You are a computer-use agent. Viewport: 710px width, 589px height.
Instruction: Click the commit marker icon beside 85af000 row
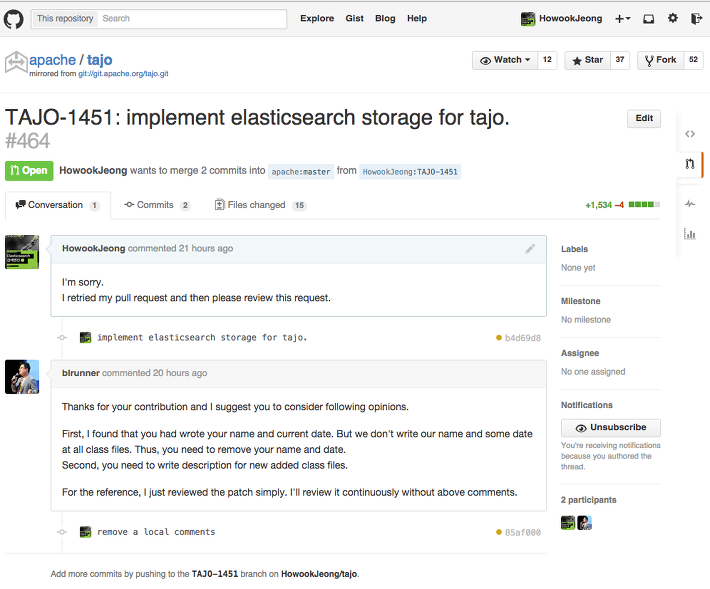pos(62,532)
